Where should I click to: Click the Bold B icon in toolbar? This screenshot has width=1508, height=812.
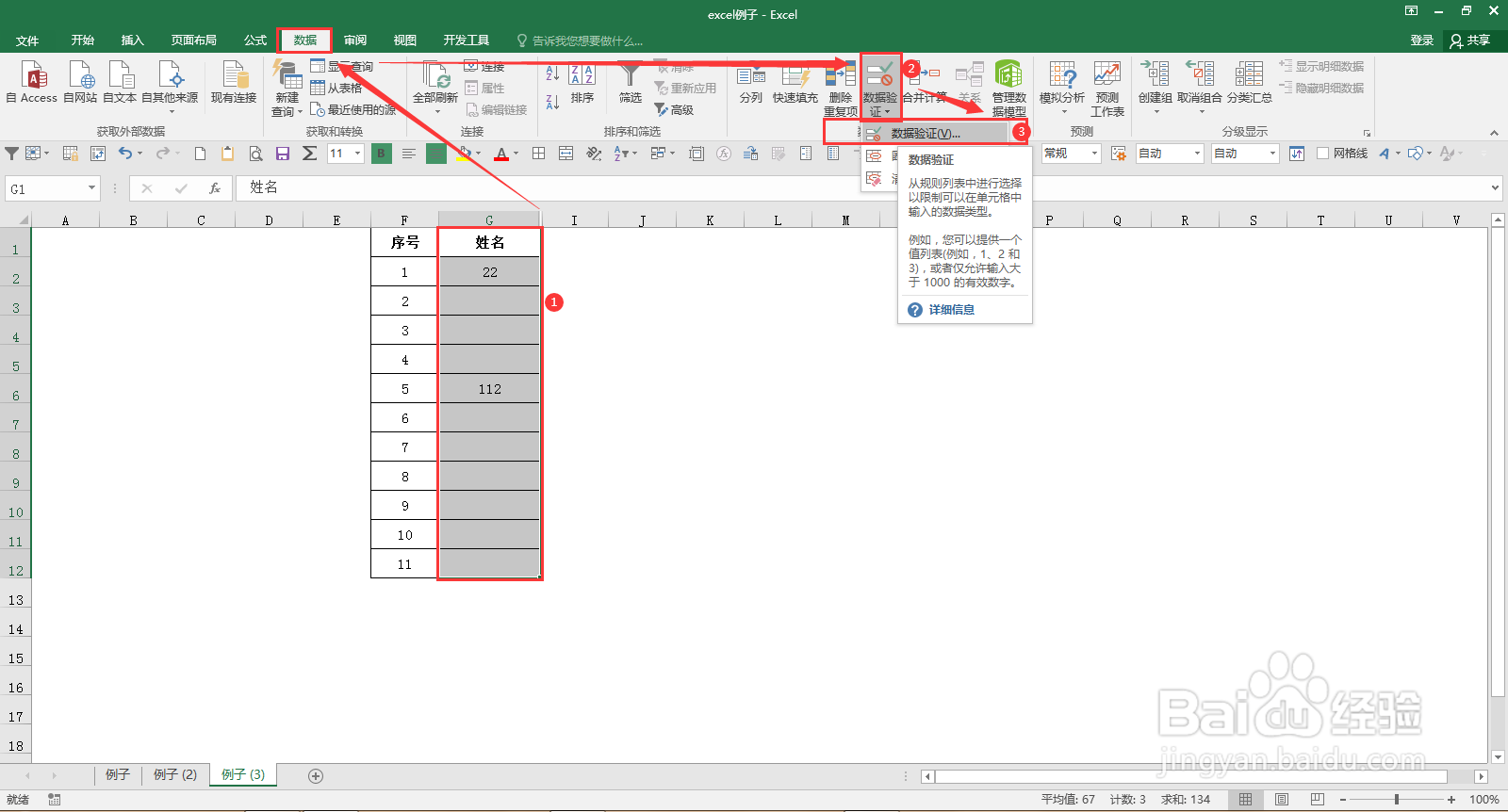point(381,154)
